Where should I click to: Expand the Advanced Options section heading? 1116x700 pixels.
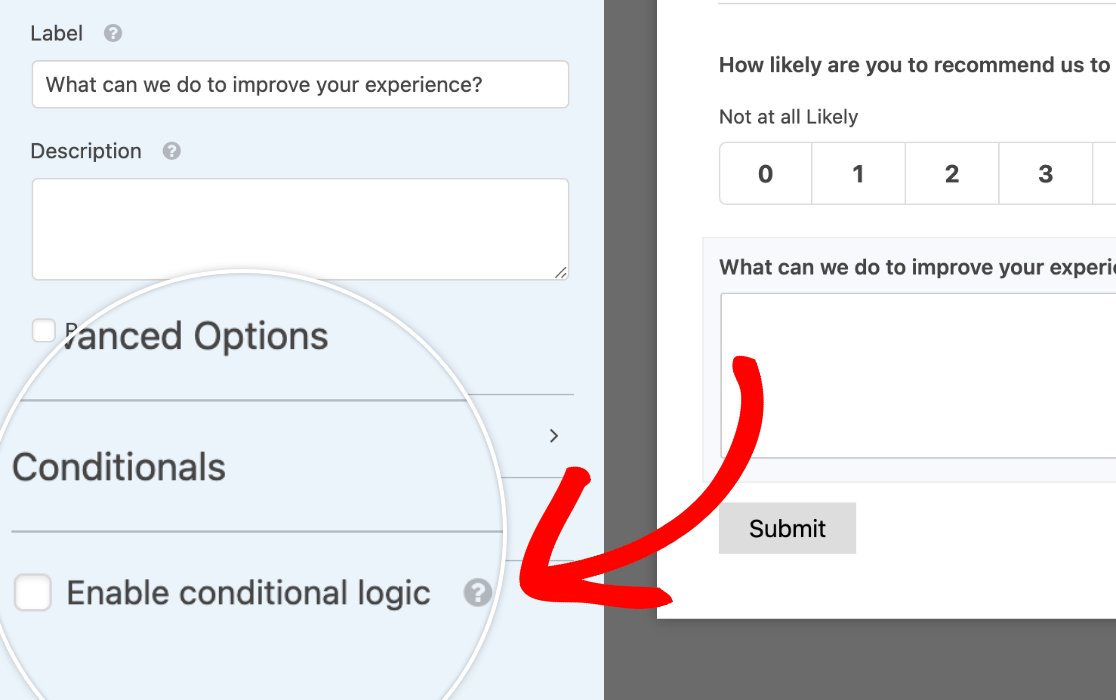pyautogui.click(x=196, y=336)
